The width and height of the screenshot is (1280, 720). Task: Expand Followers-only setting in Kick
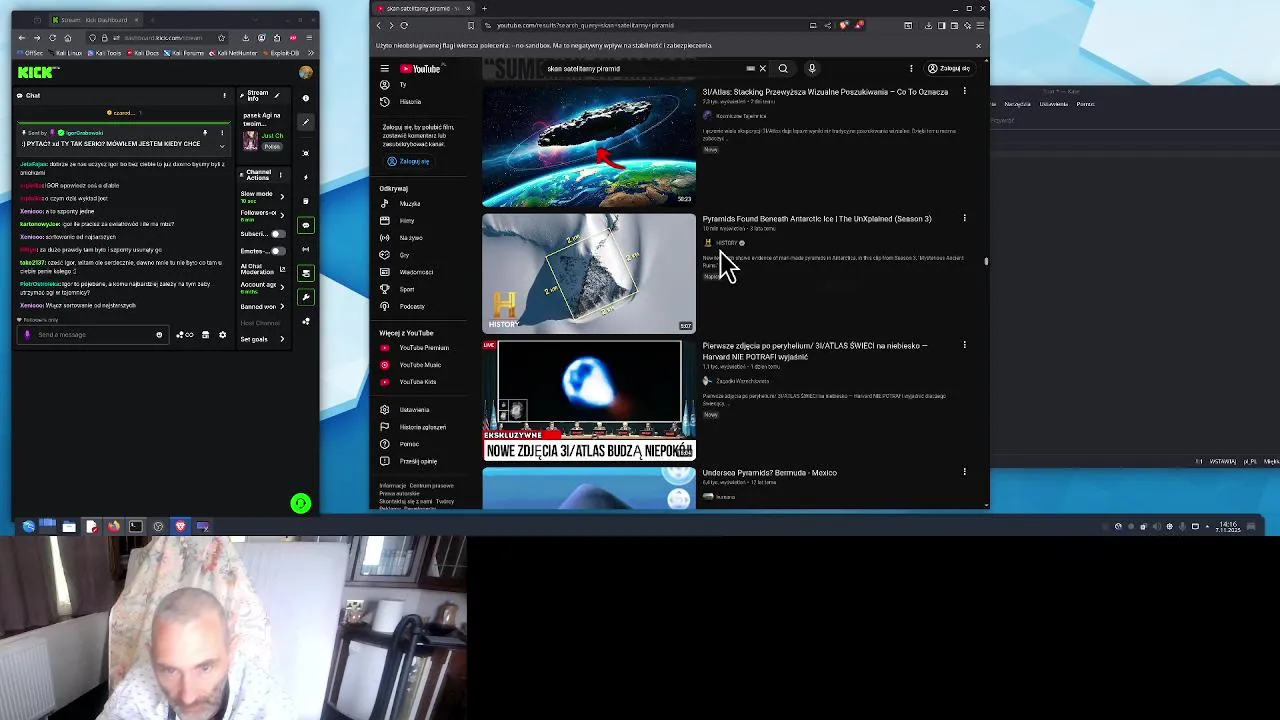point(262,215)
